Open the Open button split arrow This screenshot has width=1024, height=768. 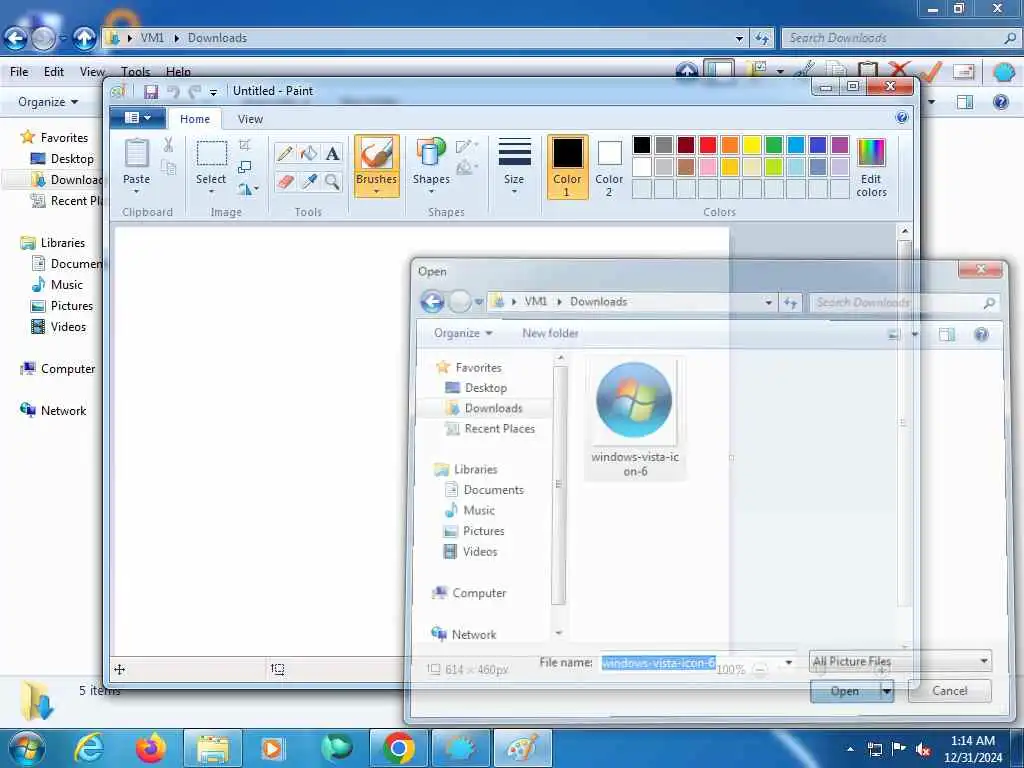[886, 691]
